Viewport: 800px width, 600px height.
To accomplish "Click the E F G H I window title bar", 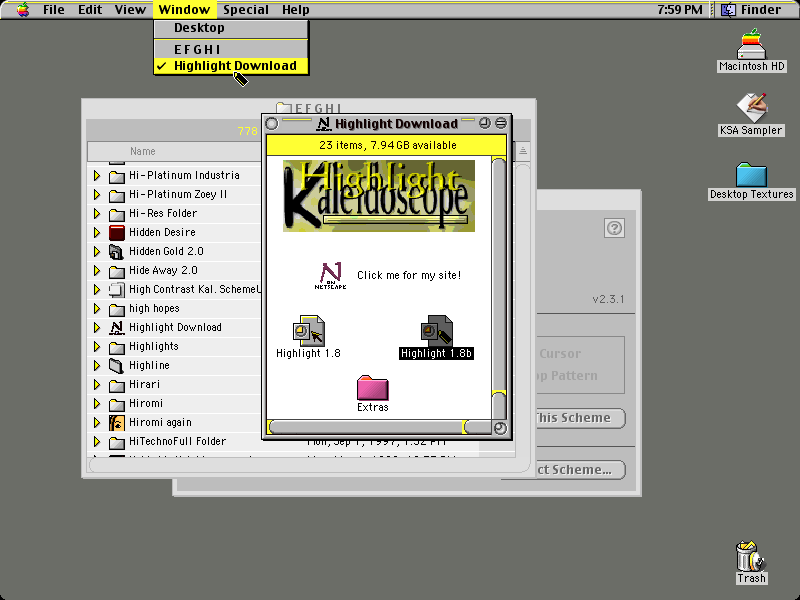I will pos(309,106).
